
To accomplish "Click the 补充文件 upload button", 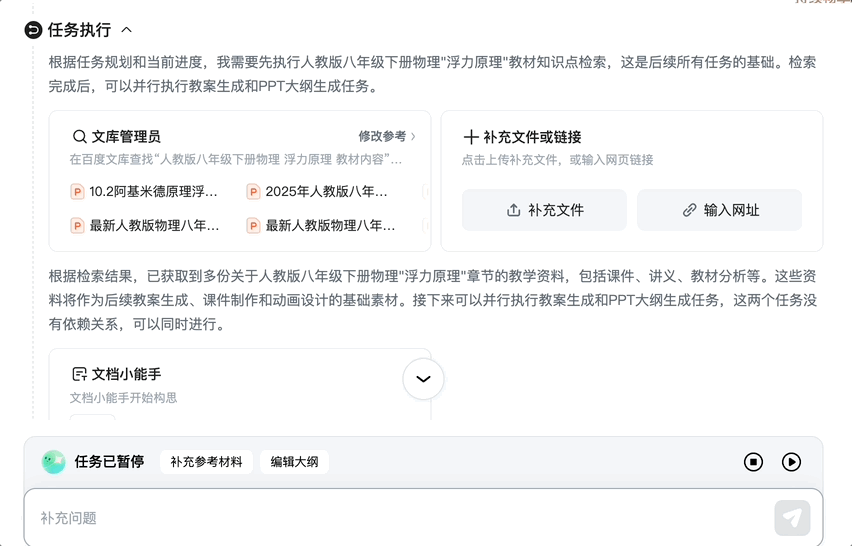I will (x=544, y=210).
